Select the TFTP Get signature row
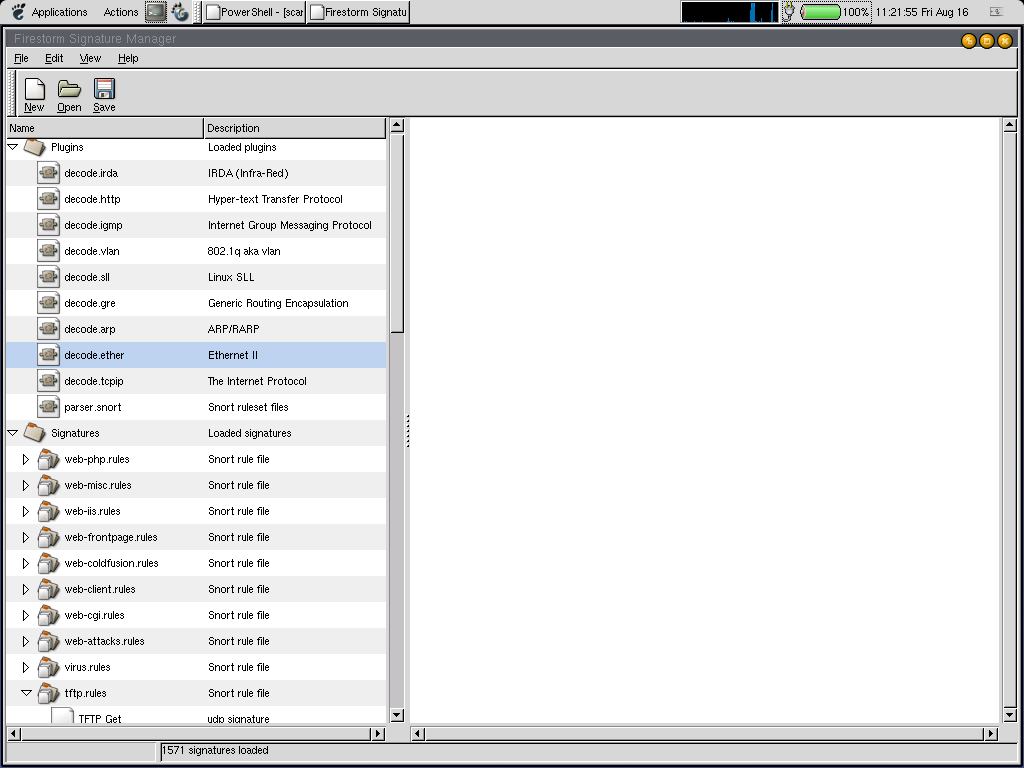This screenshot has height=768, width=1024. (196, 716)
